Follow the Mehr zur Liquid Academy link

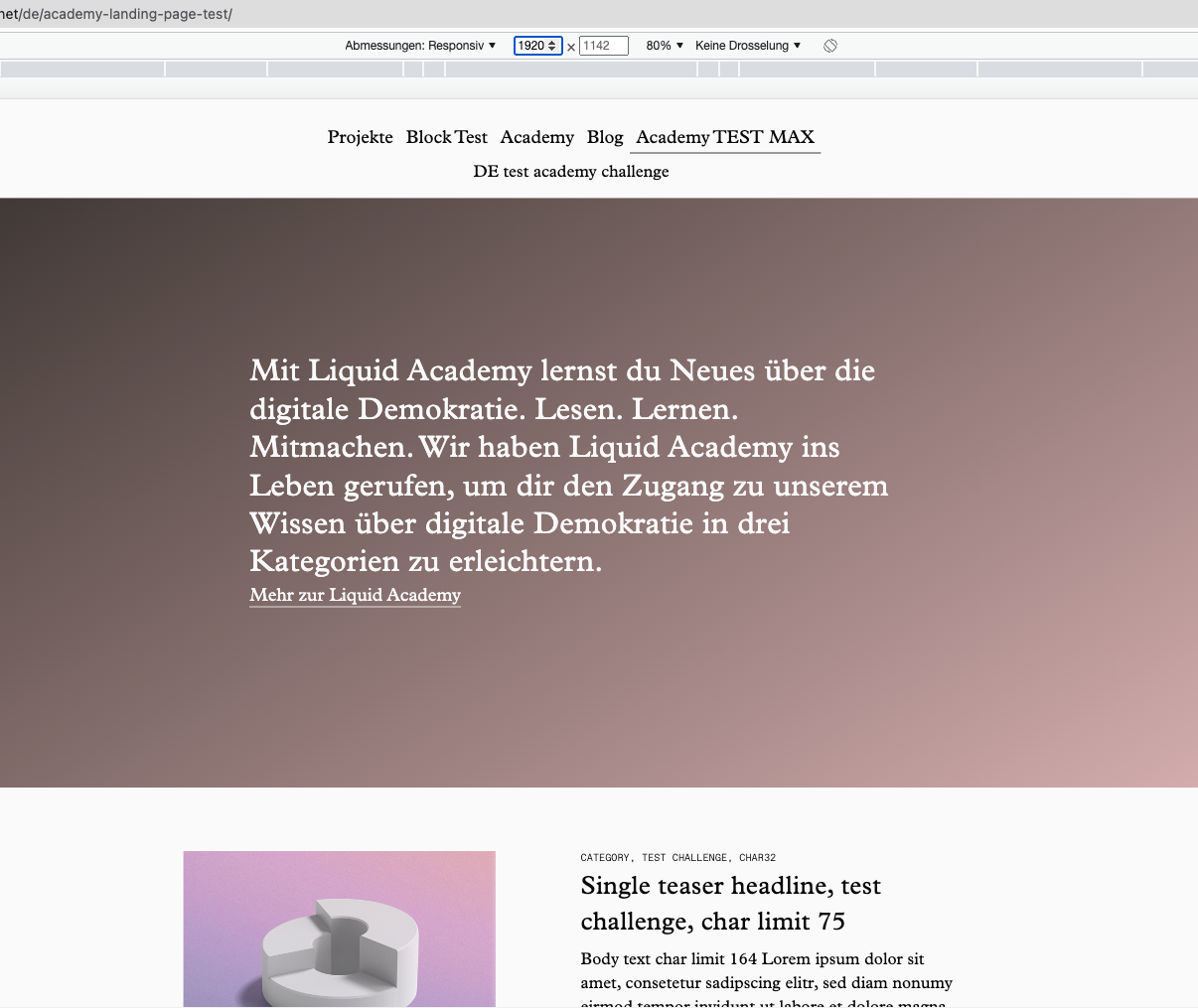(355, 595)
